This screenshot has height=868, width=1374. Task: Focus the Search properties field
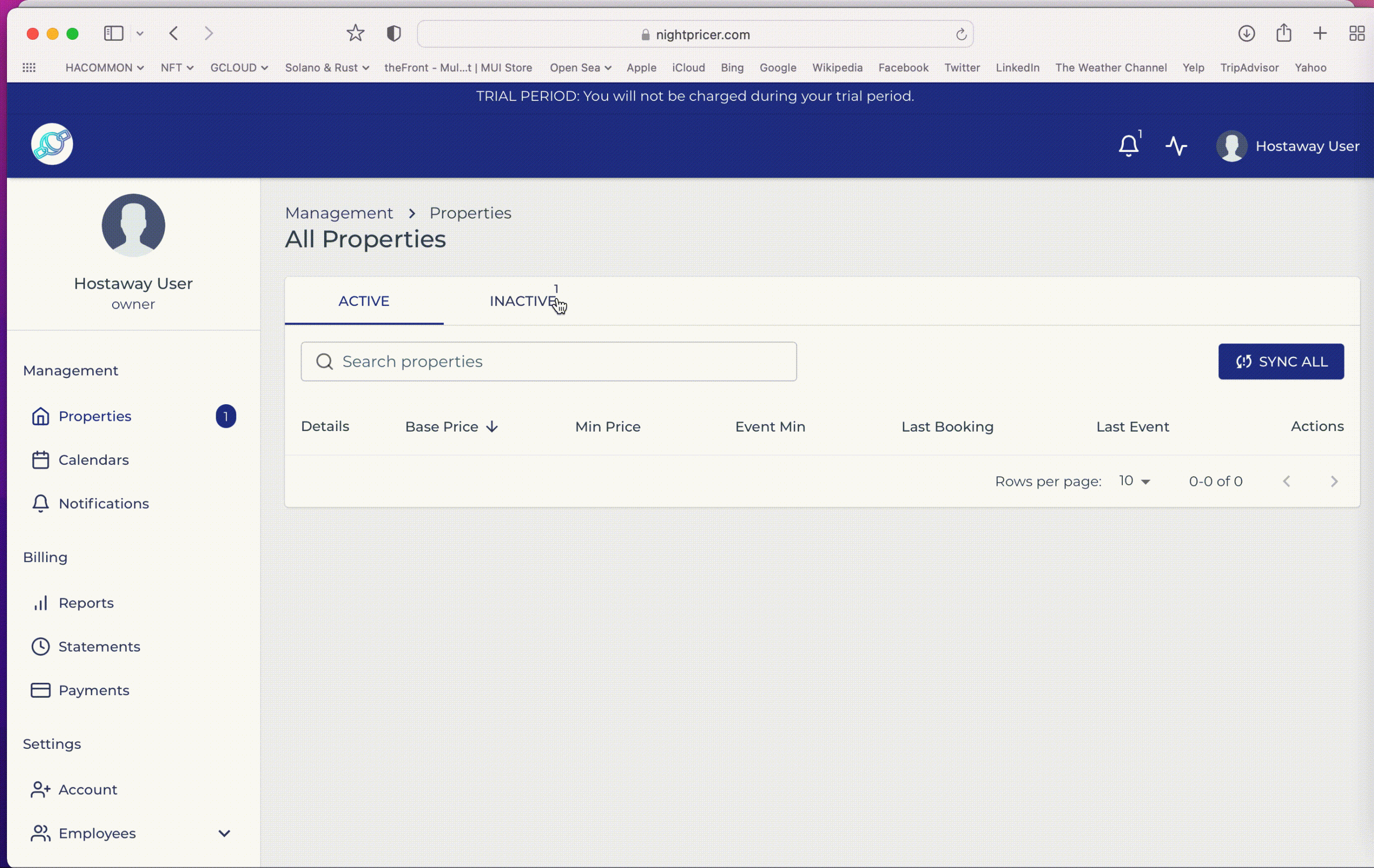(548, 362)
